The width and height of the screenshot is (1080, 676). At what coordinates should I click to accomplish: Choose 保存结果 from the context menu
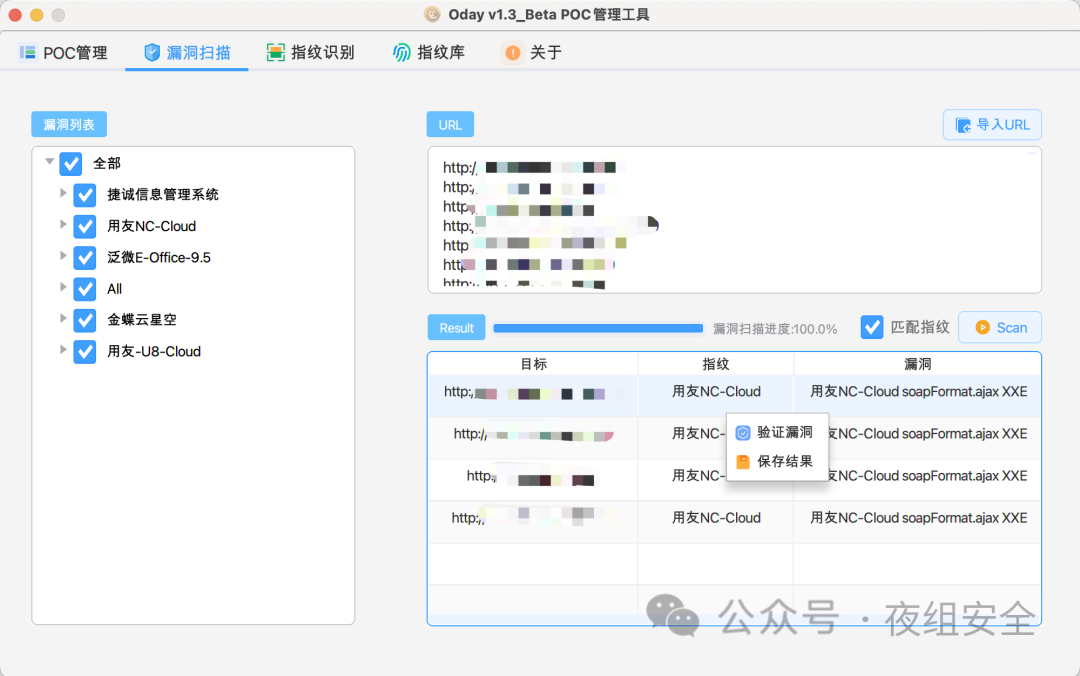(778, 462)
